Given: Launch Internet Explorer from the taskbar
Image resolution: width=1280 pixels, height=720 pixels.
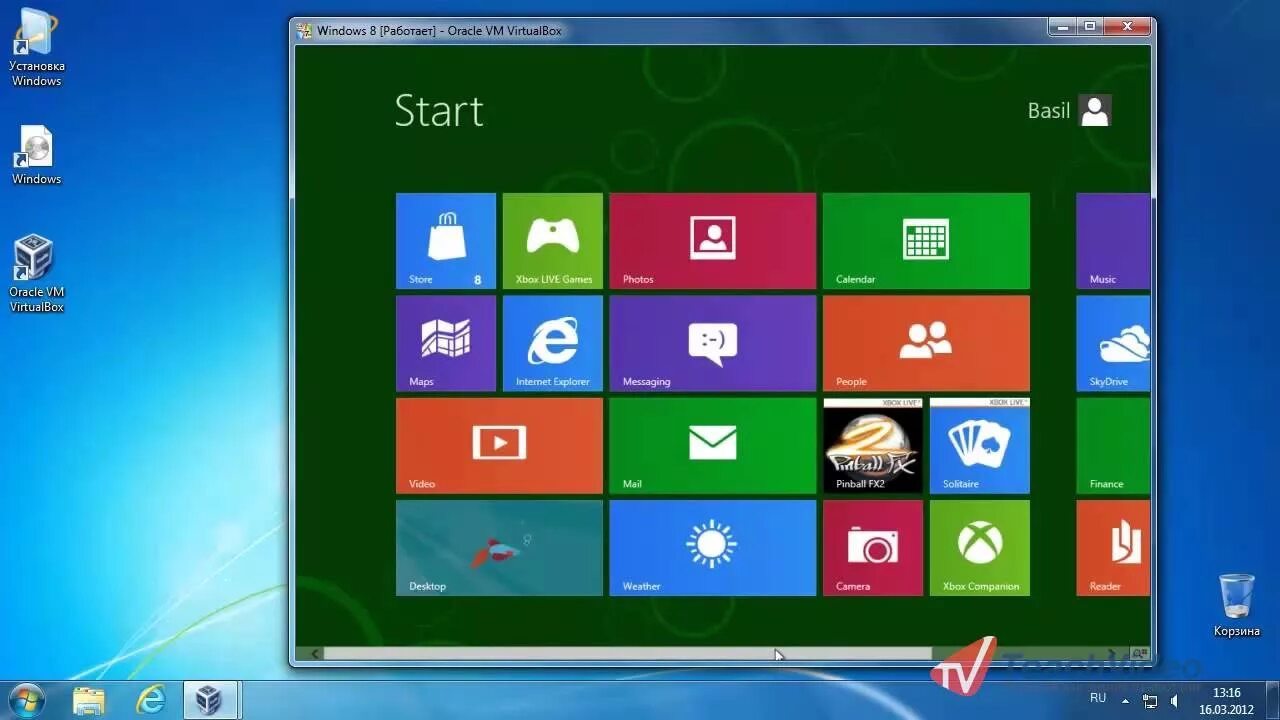Looking at the screenshot, I should tap(151, 700).
